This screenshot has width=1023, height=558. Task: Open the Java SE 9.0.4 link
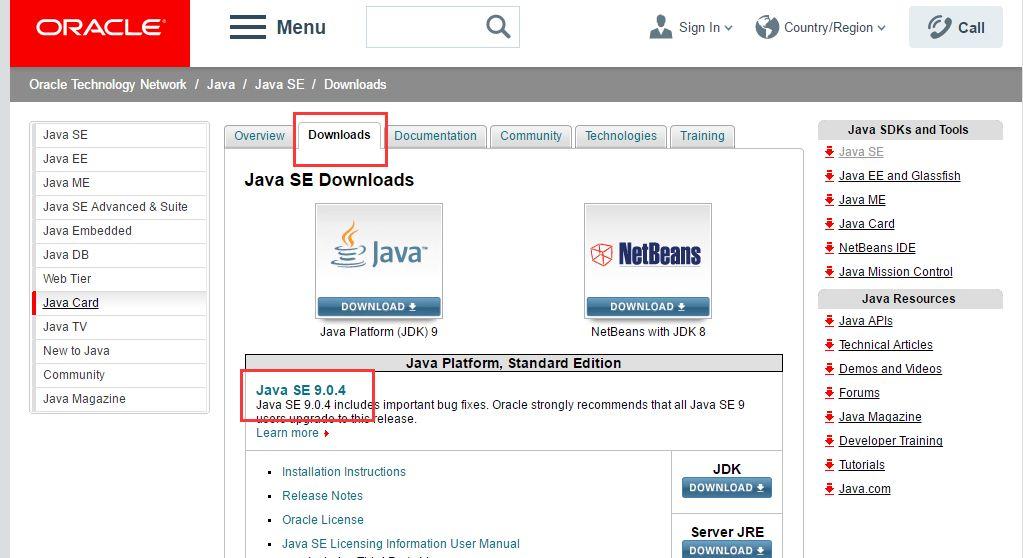301,390
